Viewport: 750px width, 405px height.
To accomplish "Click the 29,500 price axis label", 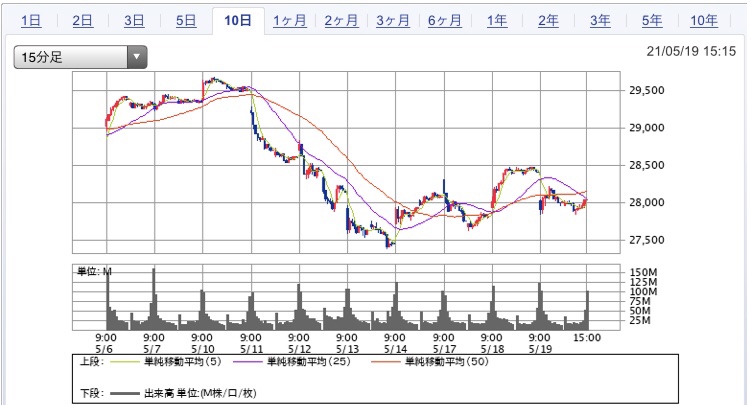I will tap(647, 90).
